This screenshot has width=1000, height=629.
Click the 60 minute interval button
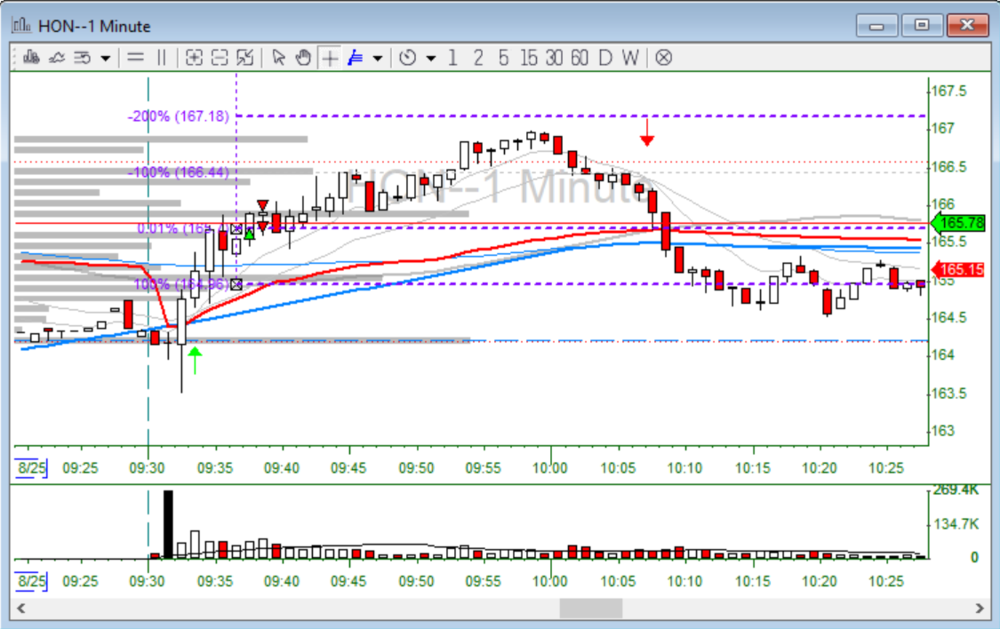click(579, 57)
